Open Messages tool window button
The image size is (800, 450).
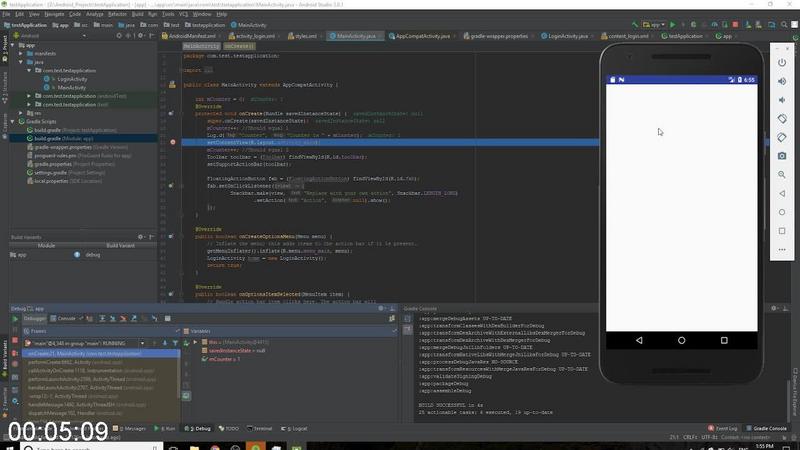pyautogui.click(x=129, y=429)
